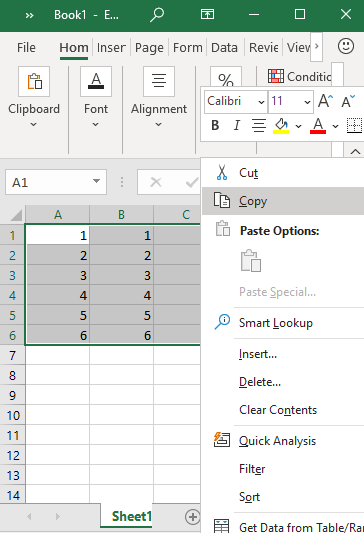
Task: Add a new sheet with plus button
Action: pos(192,517)
